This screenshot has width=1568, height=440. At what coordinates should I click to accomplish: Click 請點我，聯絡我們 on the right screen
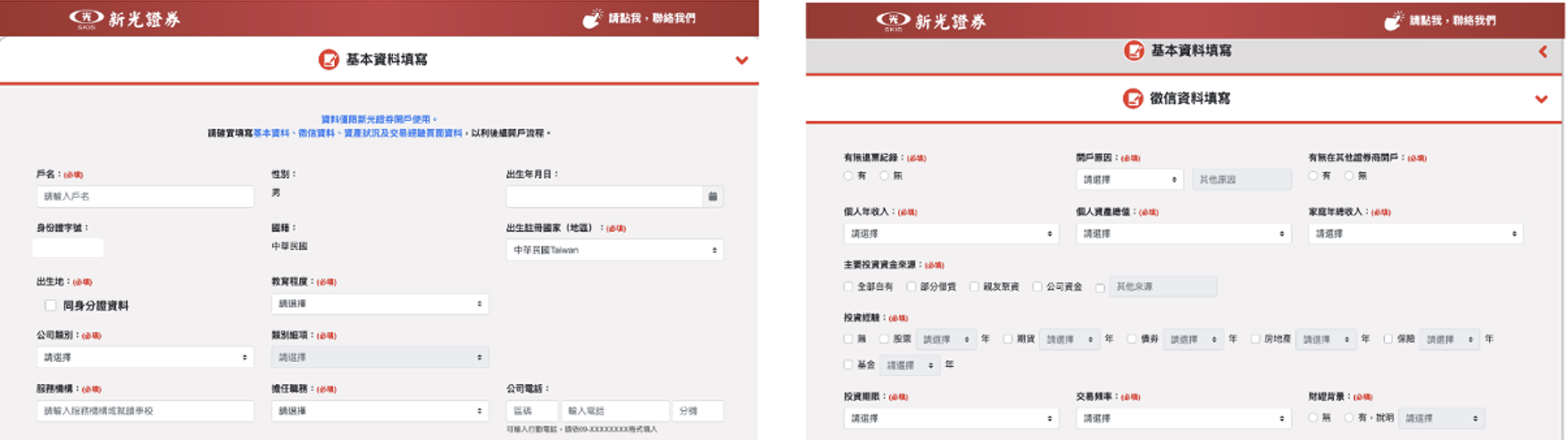point(1452,20)
